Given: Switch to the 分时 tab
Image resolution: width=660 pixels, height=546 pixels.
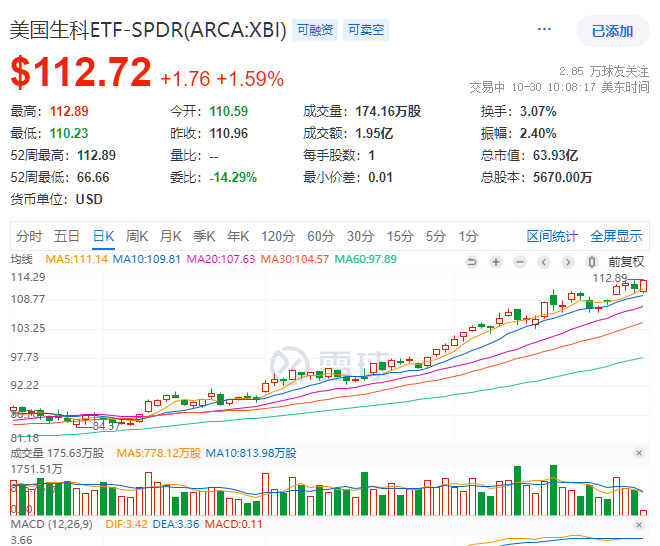Looking at the screenshot, I should [29, 236].
